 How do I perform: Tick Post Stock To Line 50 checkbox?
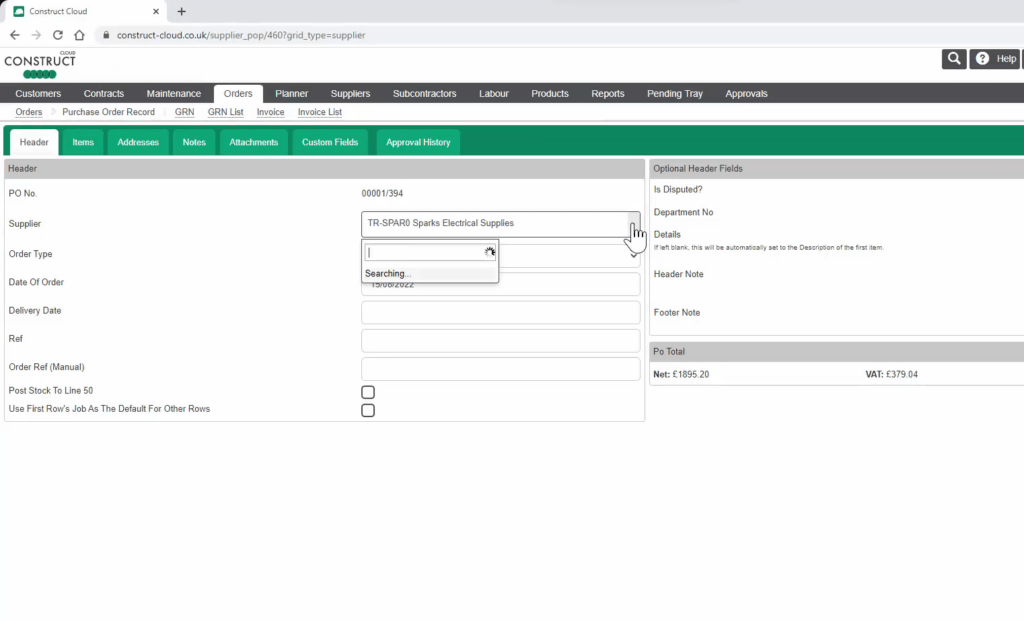pyautogui.click(x=368, y=392)
